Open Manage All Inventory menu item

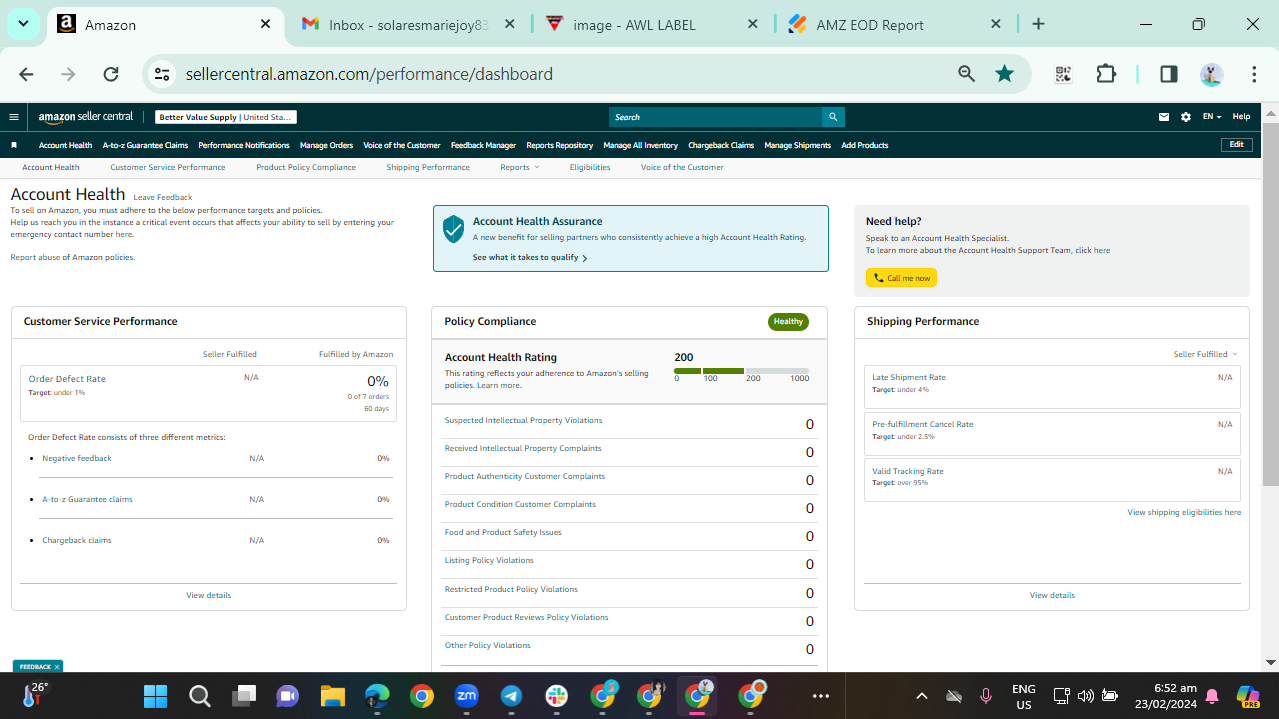coord(640,145)
